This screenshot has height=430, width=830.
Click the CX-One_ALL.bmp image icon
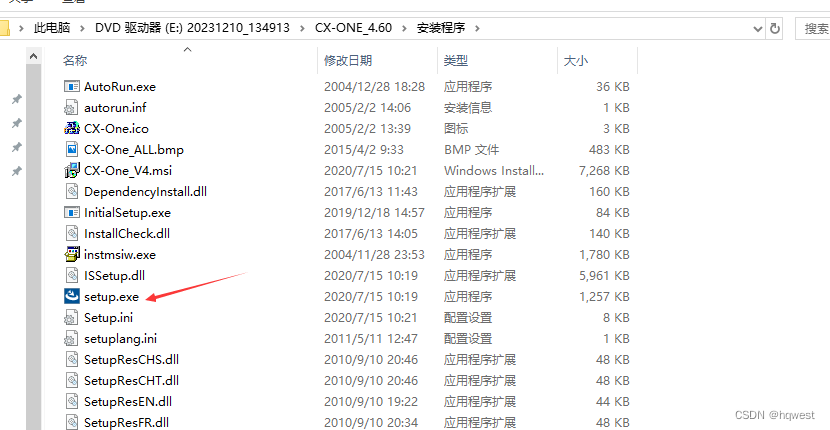[x=71, y=149]
